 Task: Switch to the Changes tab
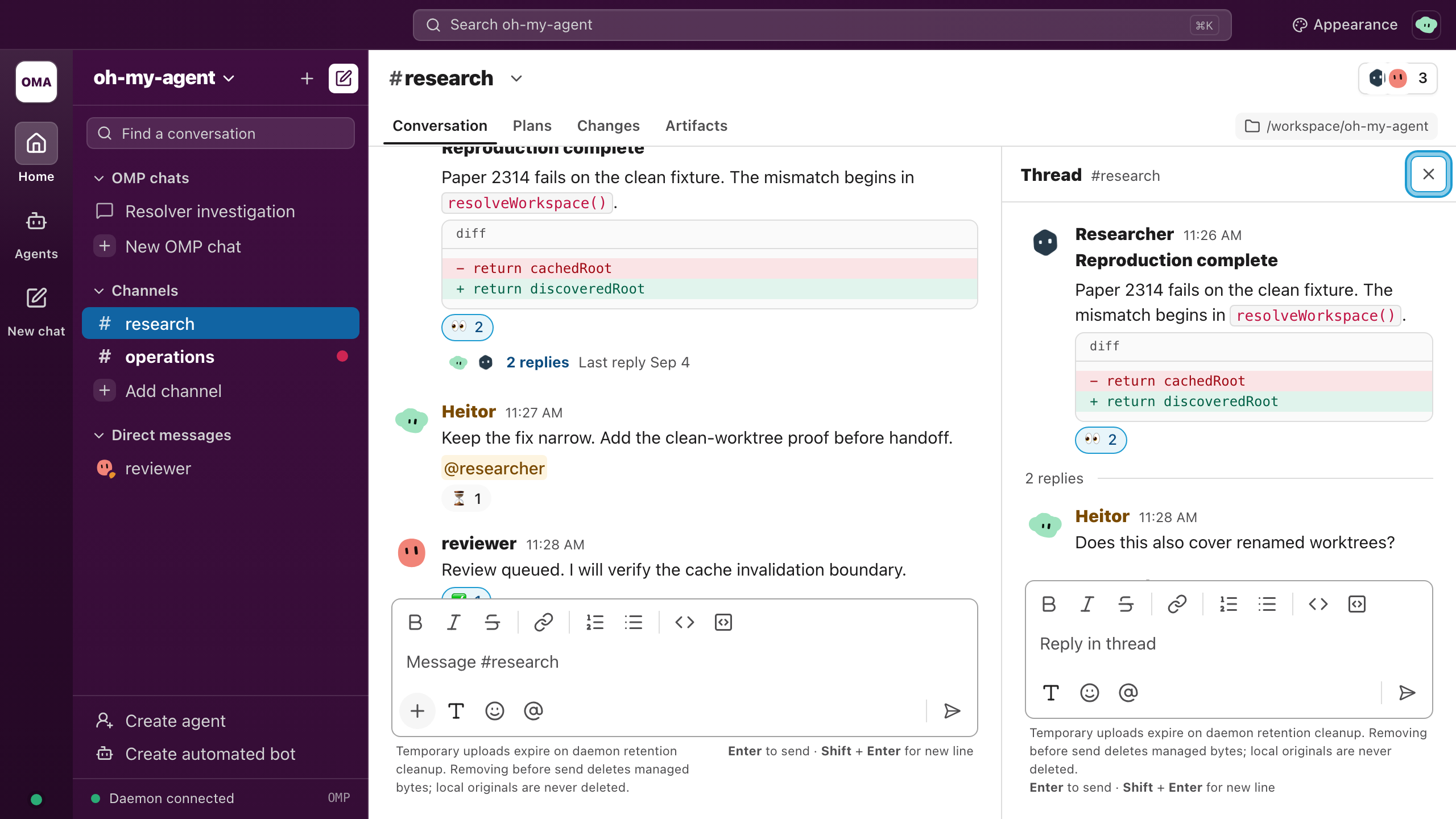[609, 126]
